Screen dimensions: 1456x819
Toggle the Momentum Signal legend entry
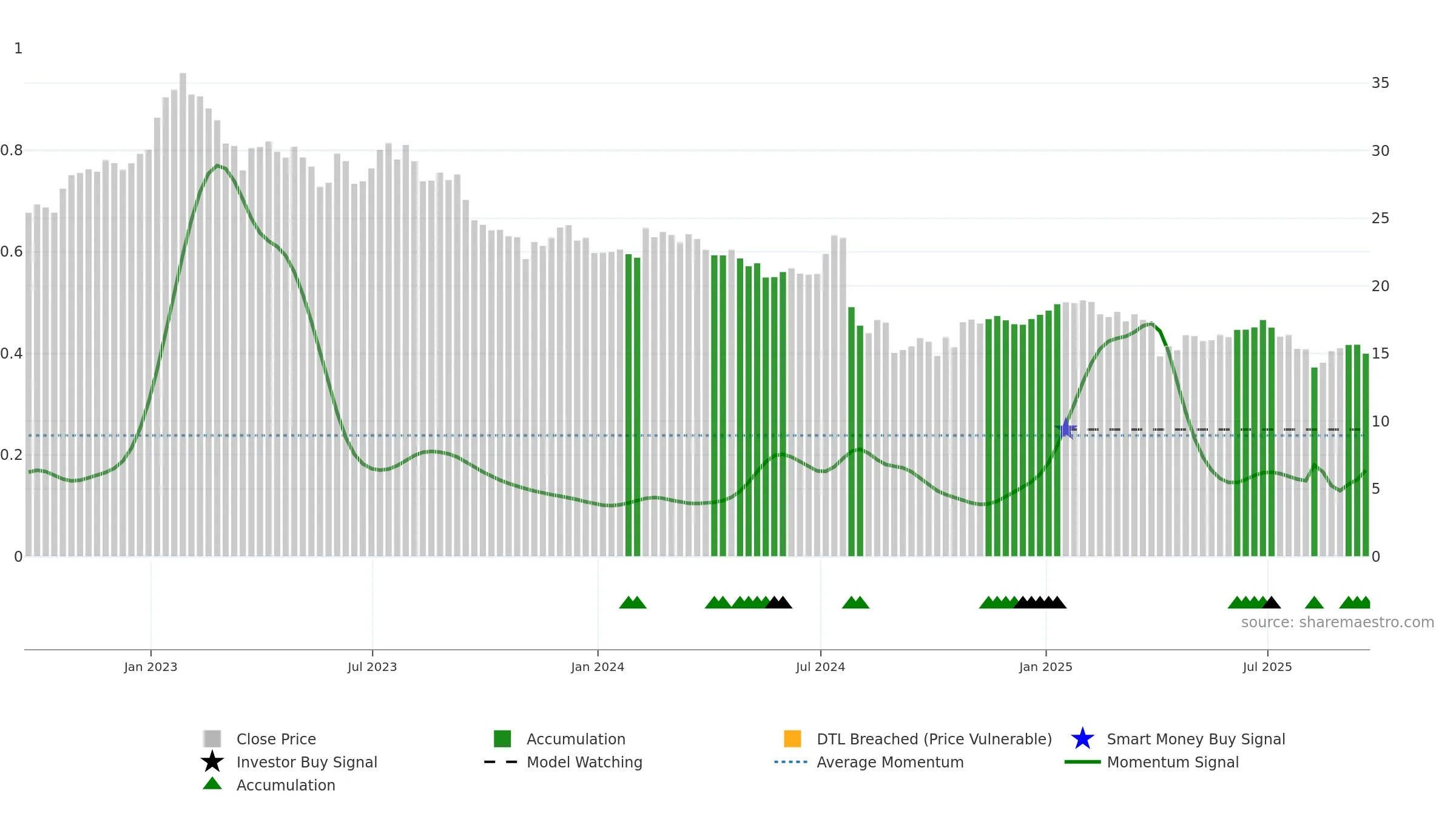click(x=1151, y=762)
